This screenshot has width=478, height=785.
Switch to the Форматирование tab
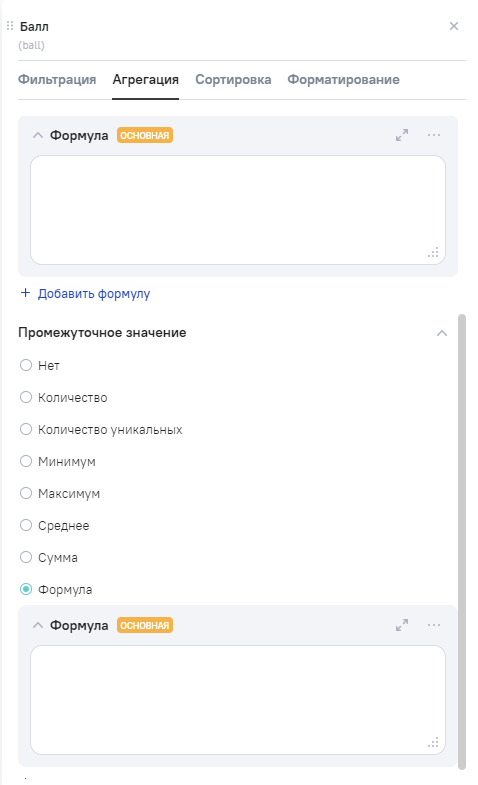coord(343,80)
